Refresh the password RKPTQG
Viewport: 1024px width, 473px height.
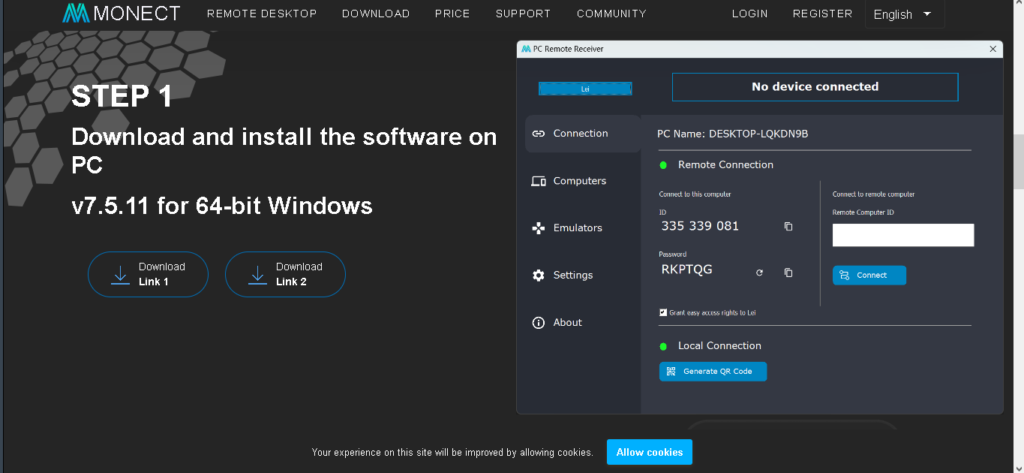click(760, 273)
